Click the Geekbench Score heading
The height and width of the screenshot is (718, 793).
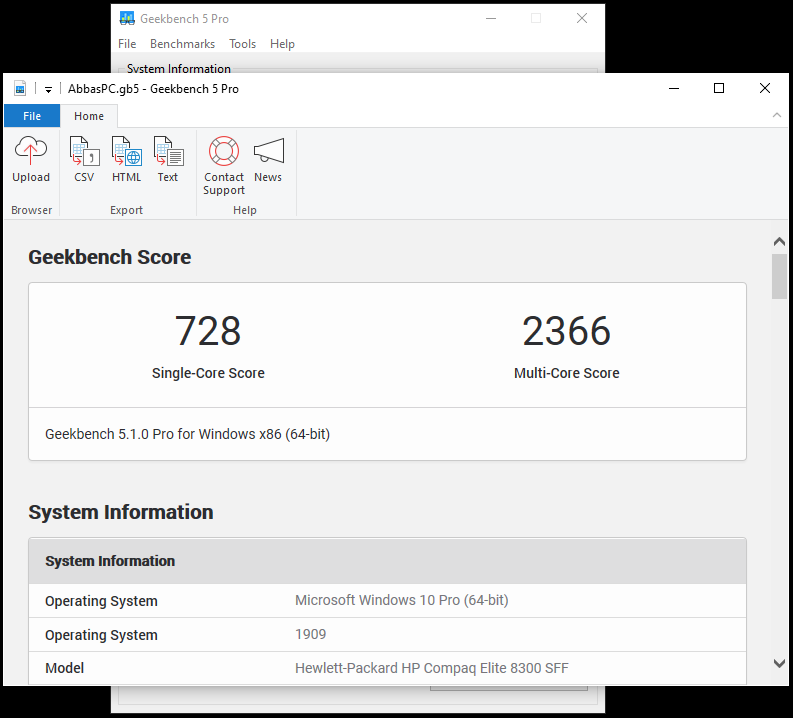tap(110, 257)
